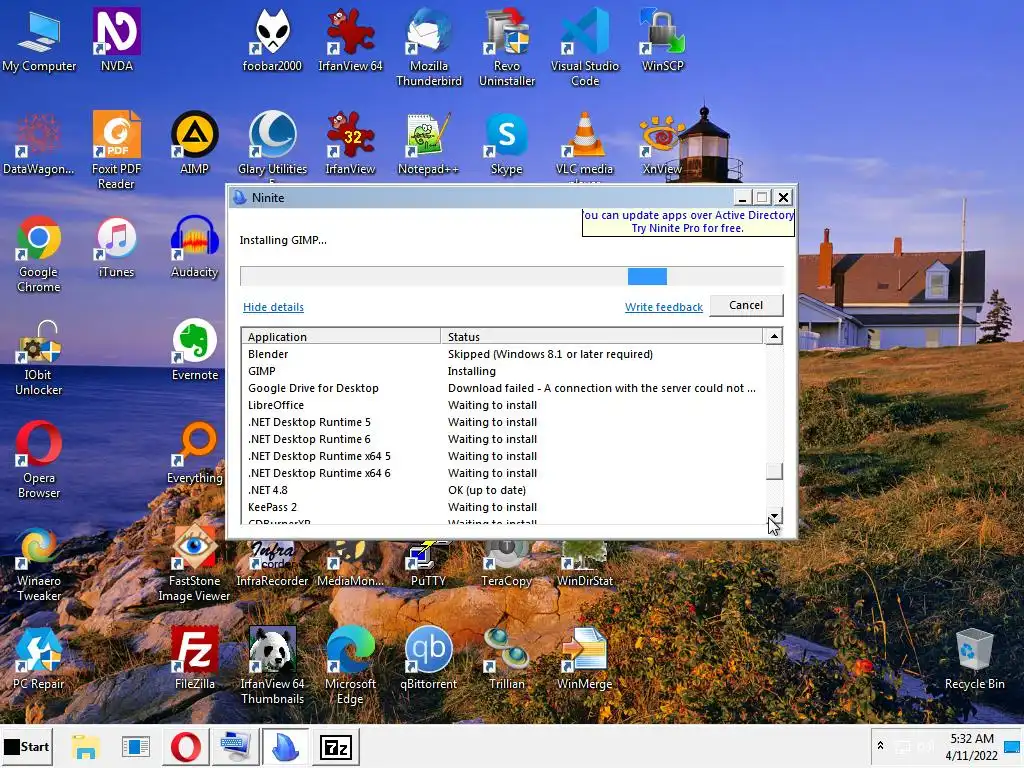
Task: Open the WinSCP desktop shortcut
Action: [663, 39]
